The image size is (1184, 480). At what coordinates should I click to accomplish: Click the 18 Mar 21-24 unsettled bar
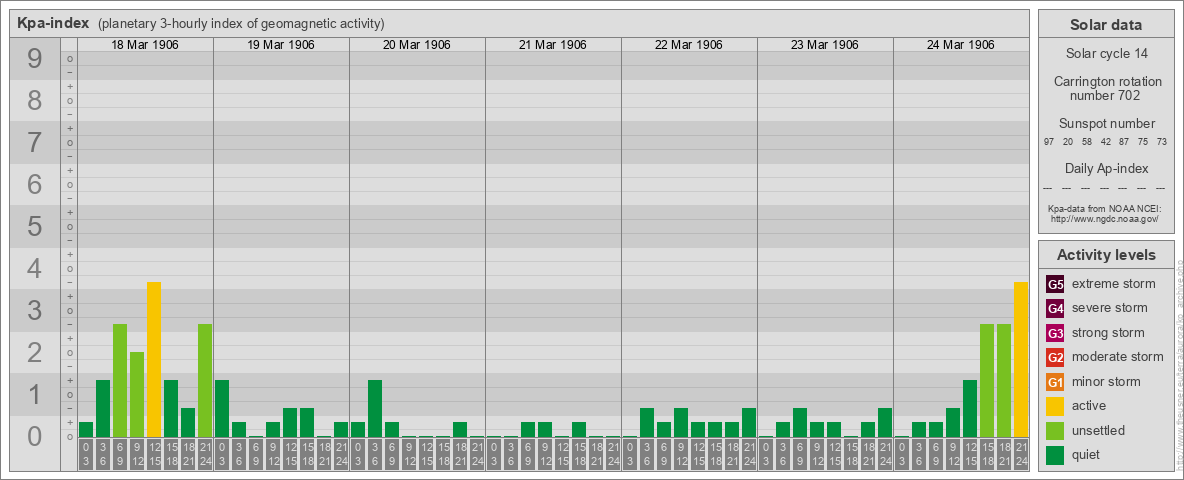point(205,380)
